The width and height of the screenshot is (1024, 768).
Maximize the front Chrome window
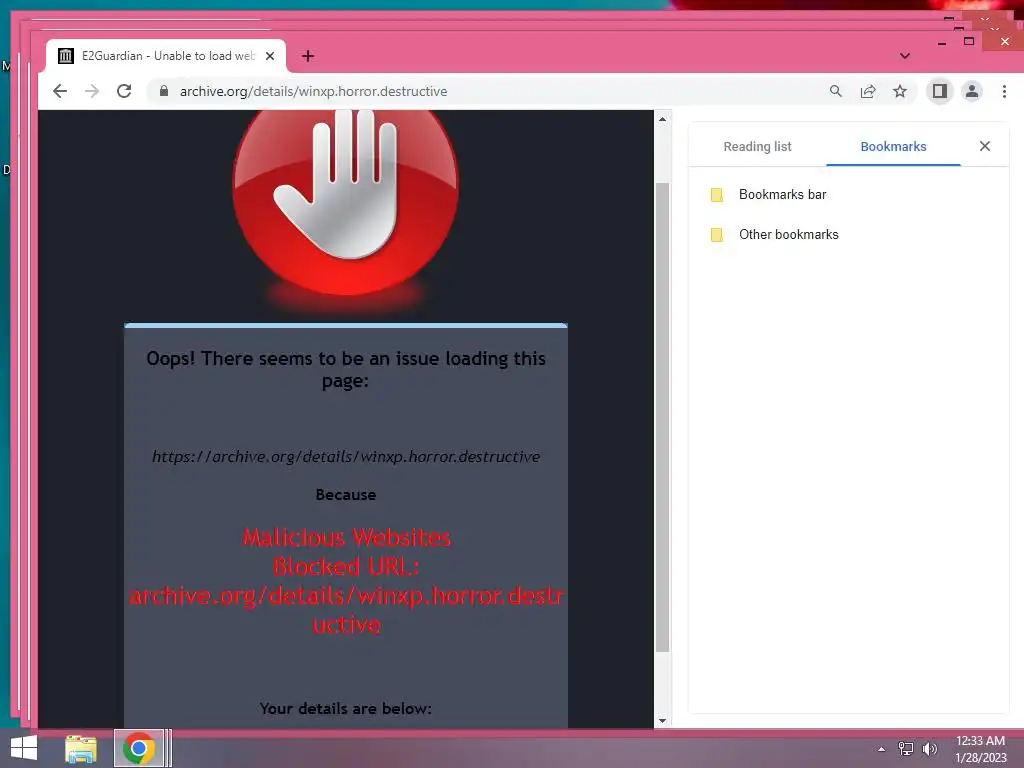click(969, 41)
